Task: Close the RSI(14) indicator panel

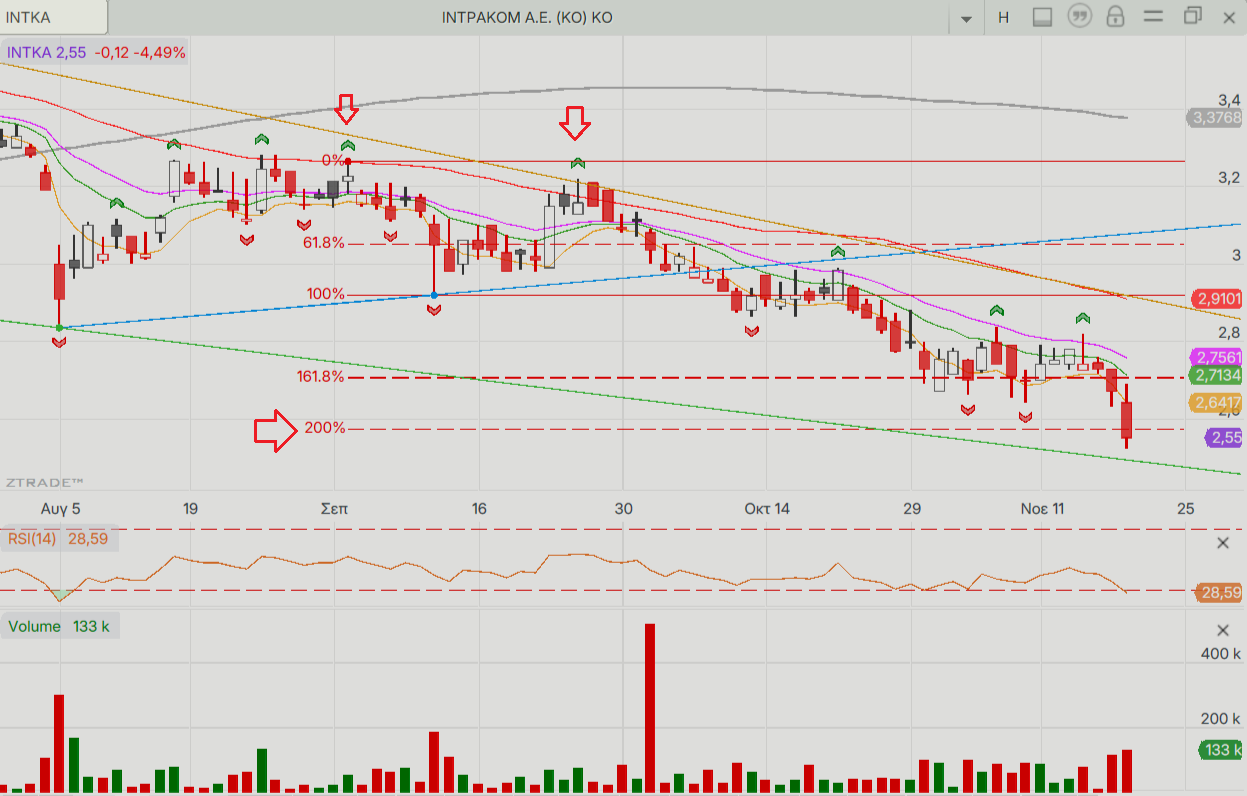Action: point(1222,543)
